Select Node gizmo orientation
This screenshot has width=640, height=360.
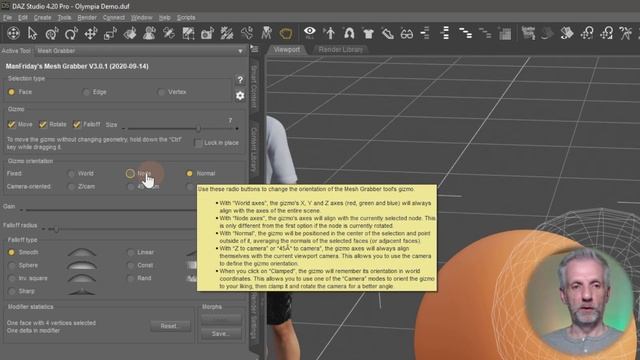130,173
